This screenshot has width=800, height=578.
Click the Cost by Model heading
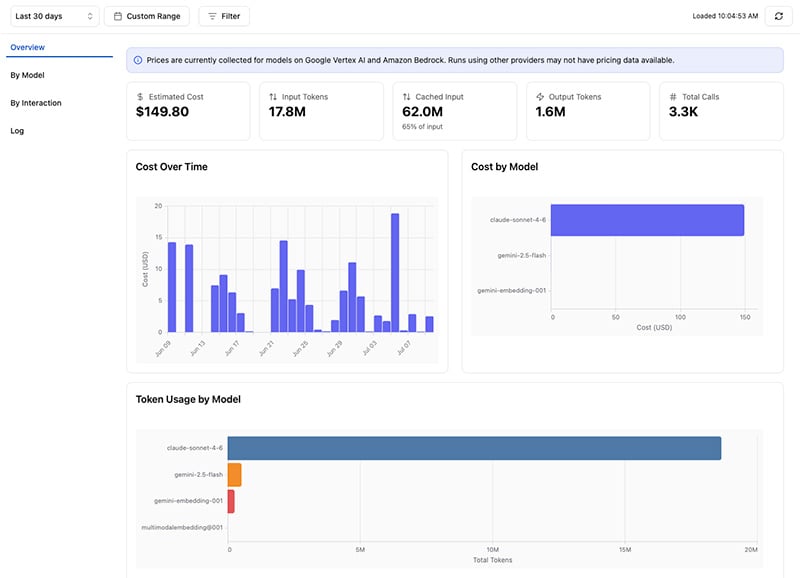(505, 167)
